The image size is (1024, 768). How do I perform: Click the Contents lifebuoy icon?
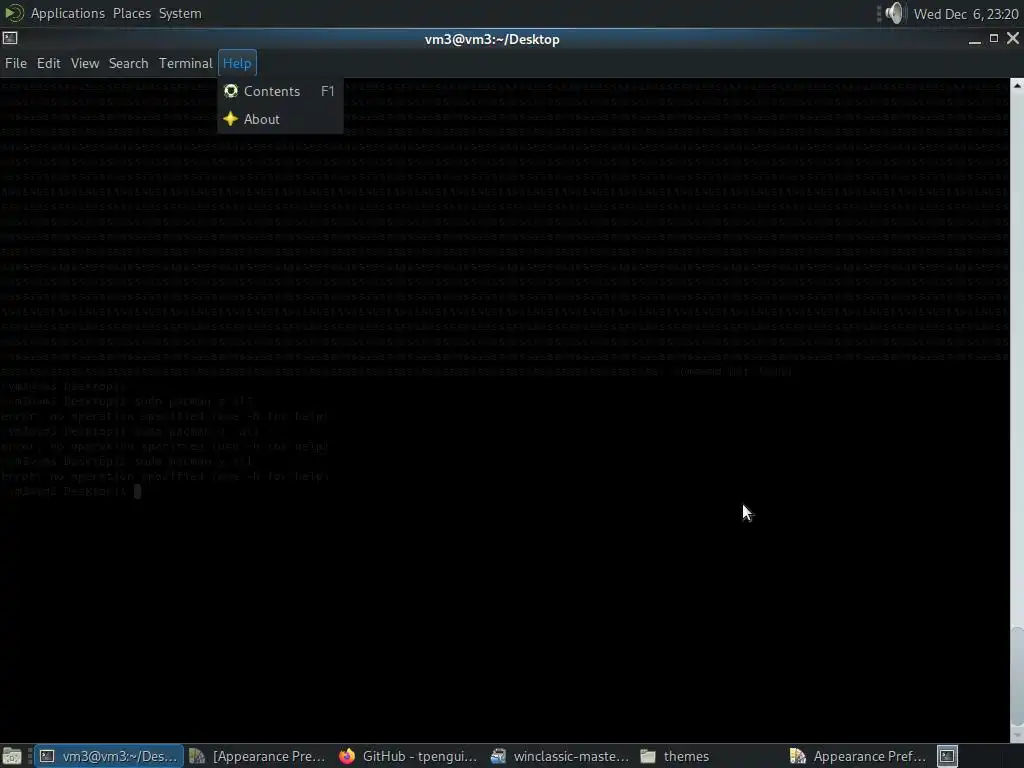[x=231, y=91]
